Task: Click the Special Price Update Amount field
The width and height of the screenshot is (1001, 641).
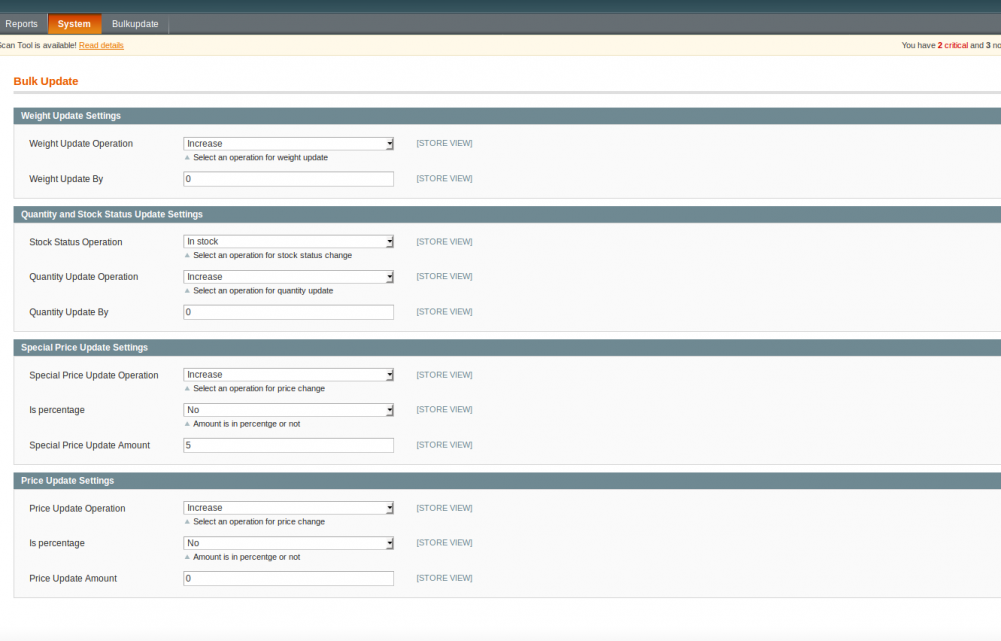Action: [x=288, y=444]
